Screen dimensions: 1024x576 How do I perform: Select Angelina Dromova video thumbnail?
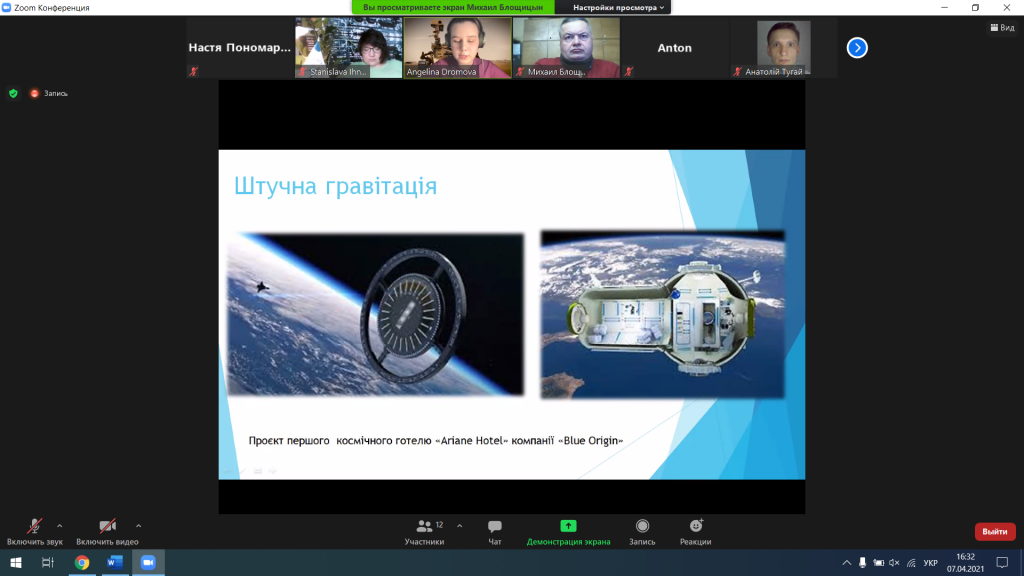tap(457, 48)
